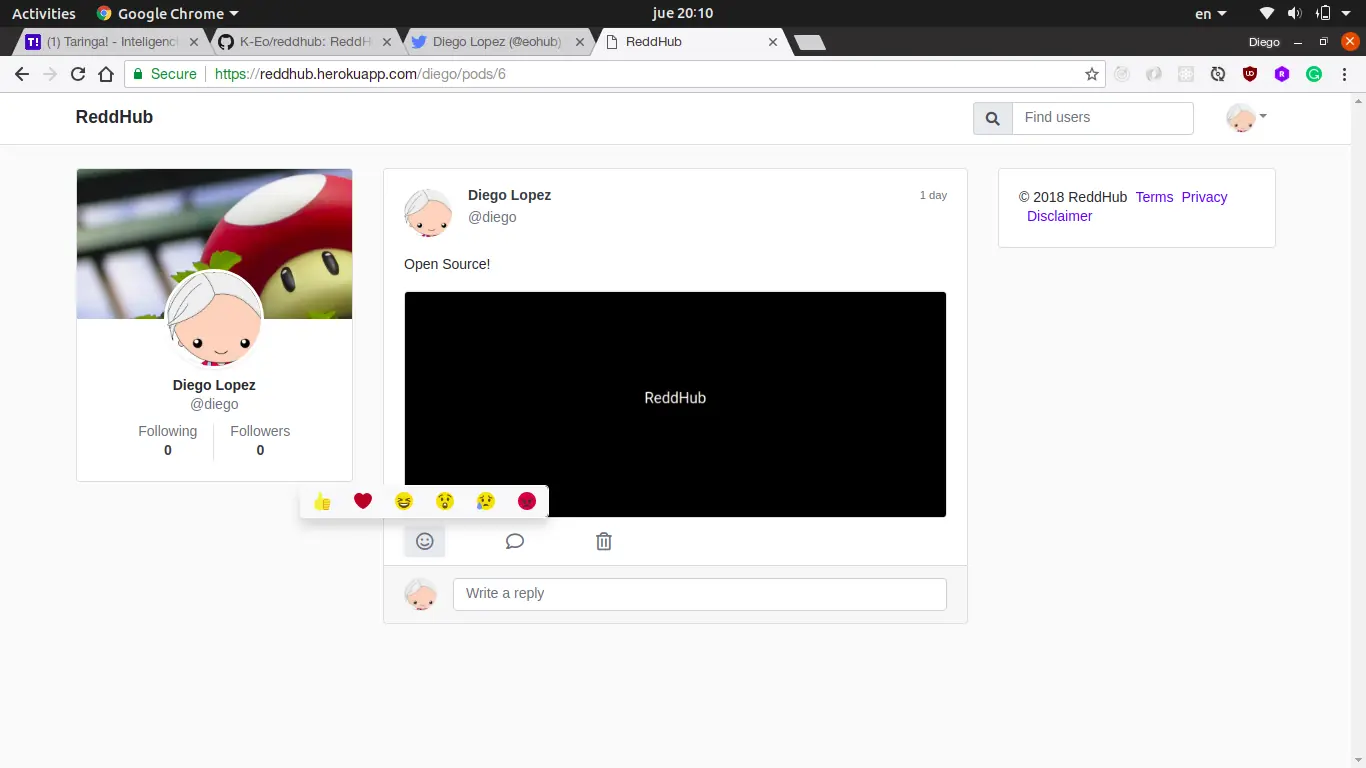Open the 'jue 20:10' clock calendar
Viewport: 1366px width, 768px height.
click(x=683, y=14)
